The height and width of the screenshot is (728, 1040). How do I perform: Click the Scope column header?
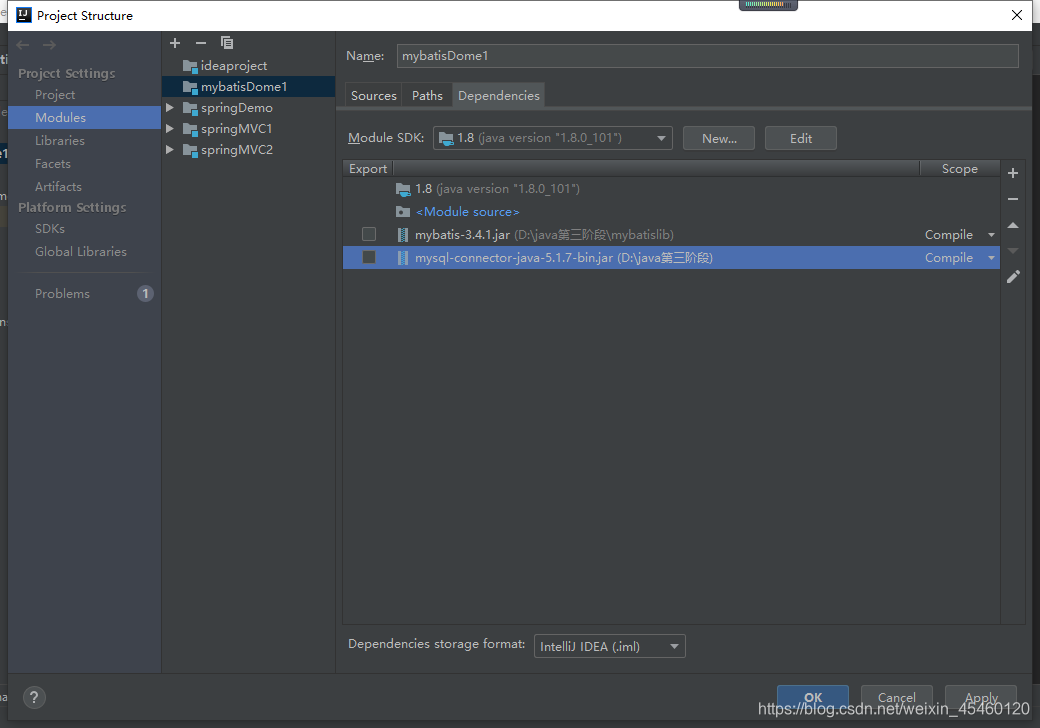pyautogui.click(x=959, y=169)
